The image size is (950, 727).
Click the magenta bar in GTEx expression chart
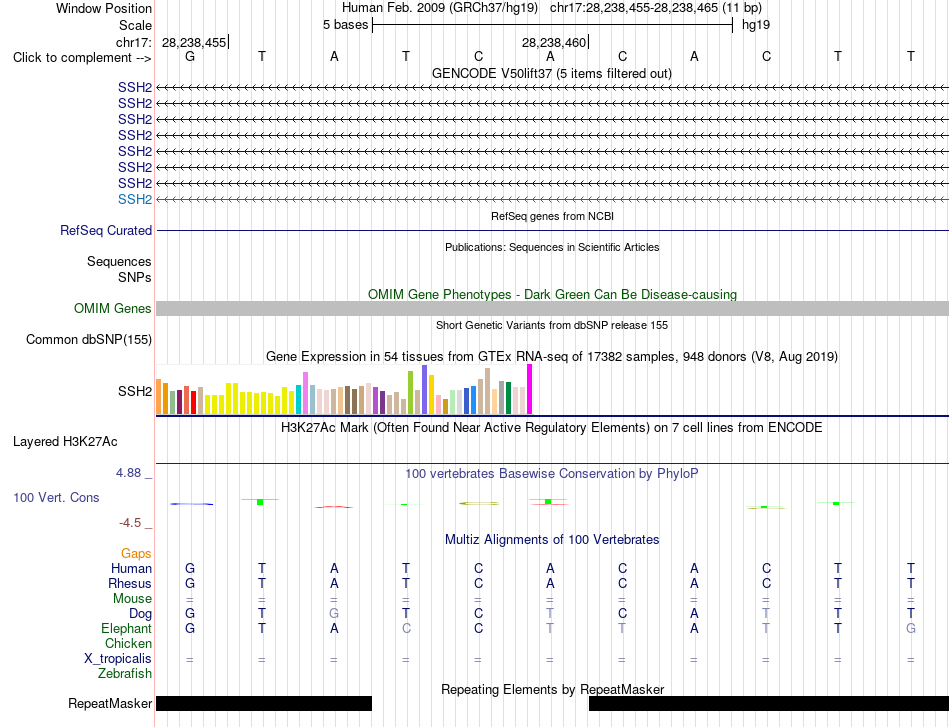click(530, 389)
